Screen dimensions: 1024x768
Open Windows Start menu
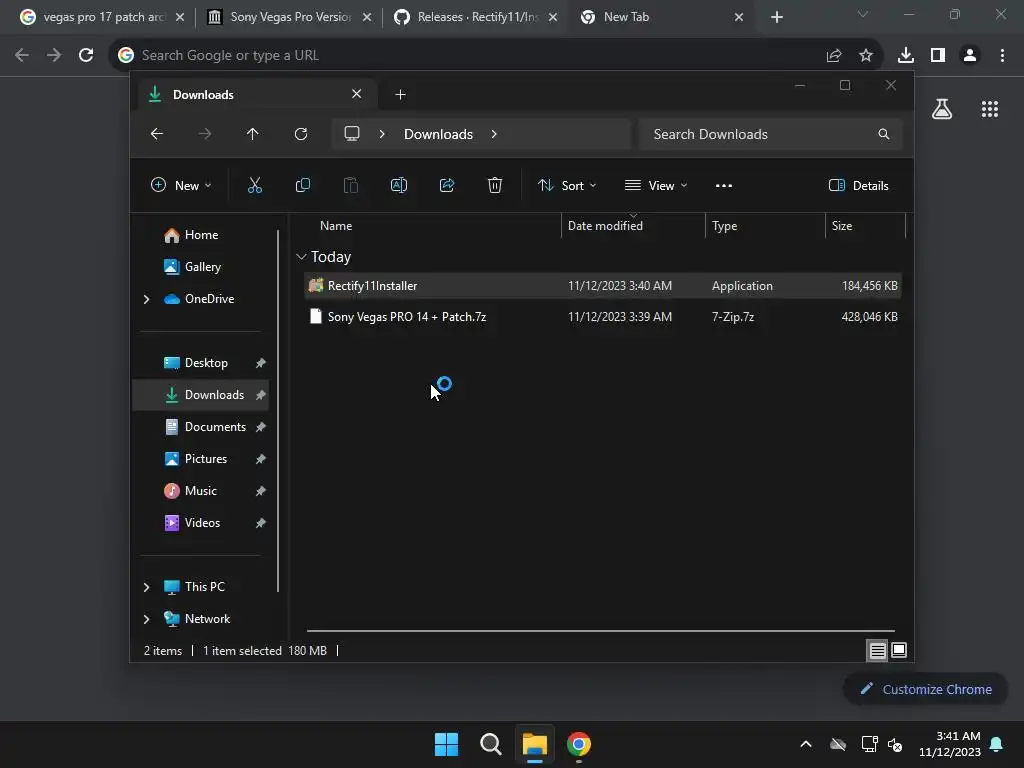click(447, 744)
